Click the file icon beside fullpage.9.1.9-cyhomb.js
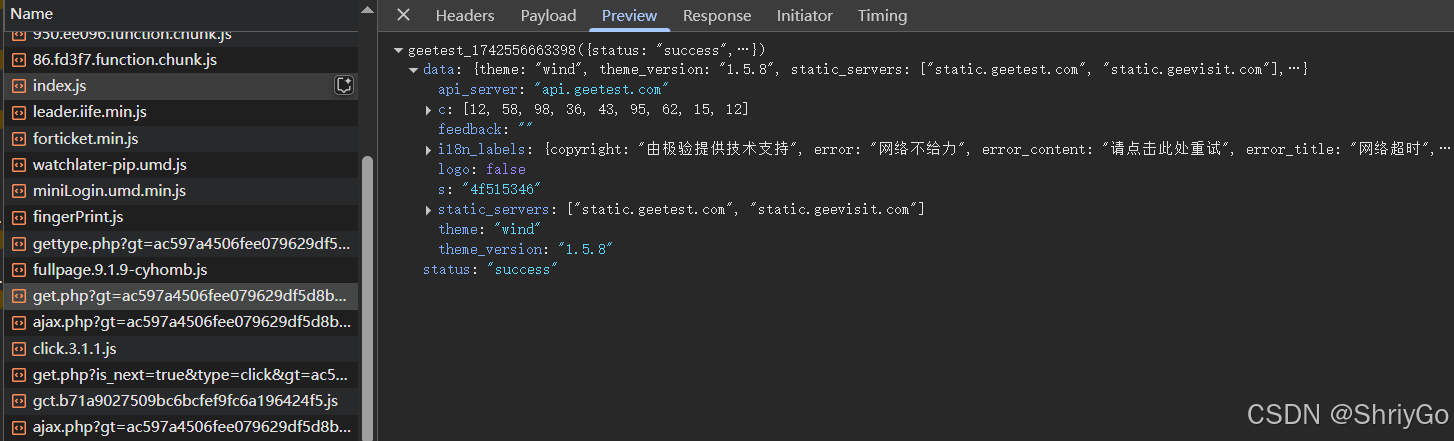 click(18, 270)
